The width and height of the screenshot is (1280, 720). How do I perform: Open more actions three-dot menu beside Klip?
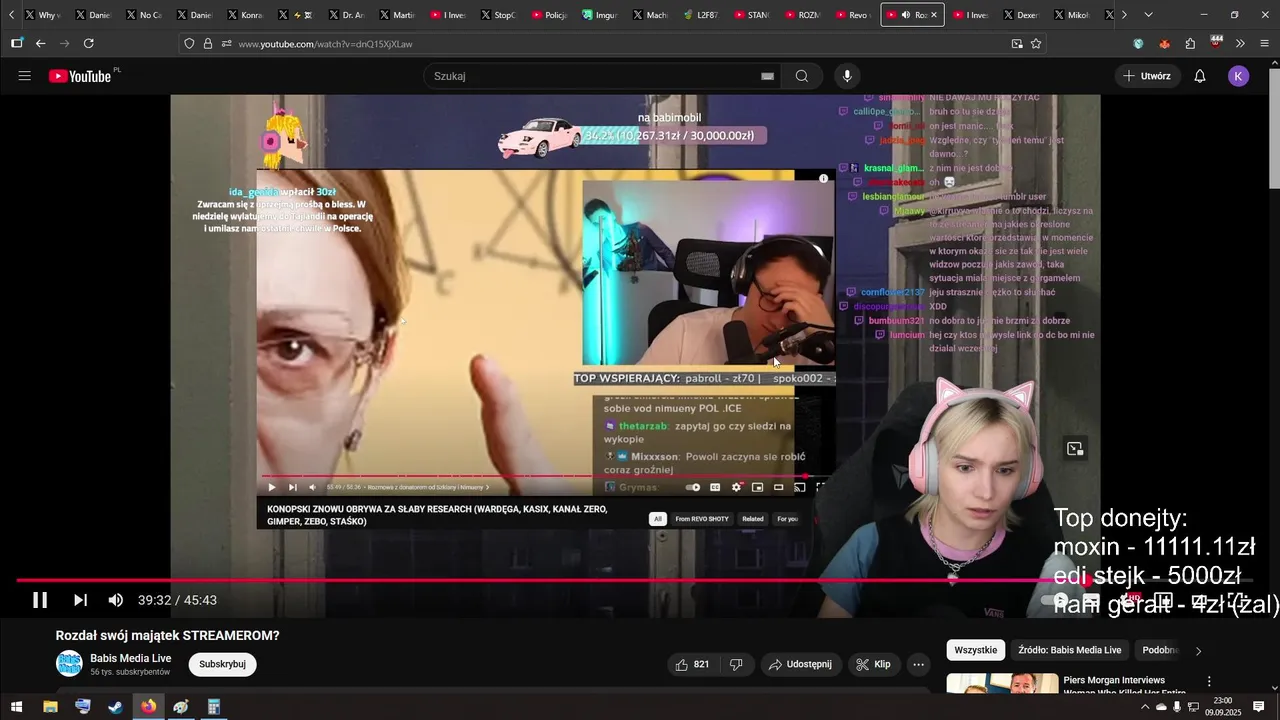919,664
